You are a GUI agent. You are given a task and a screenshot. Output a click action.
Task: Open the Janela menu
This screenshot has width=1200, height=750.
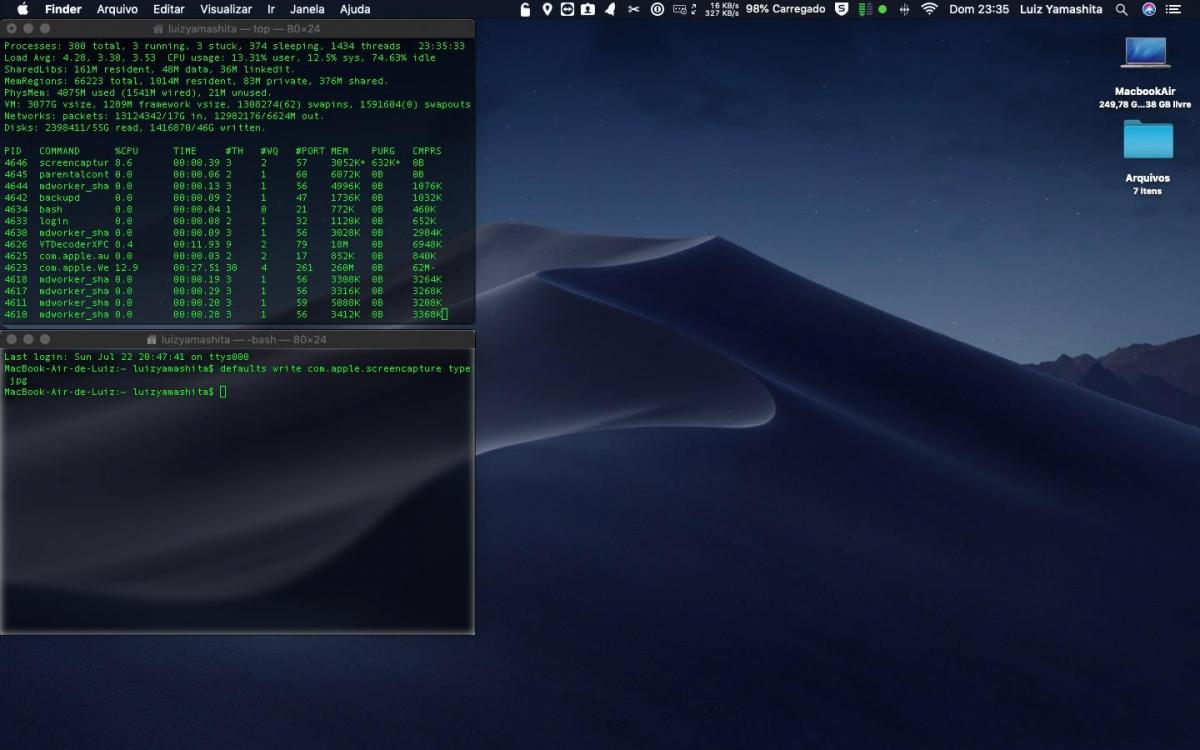coord(307,9)
